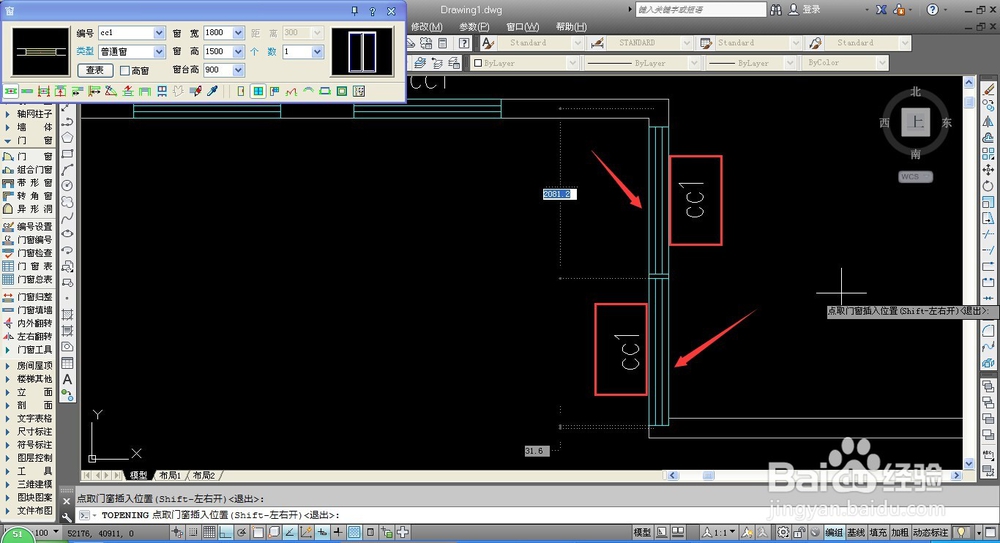Open 修改(M) menu
The width and height of the screenshot is (1000, 543).
click(x=426, y=27)
